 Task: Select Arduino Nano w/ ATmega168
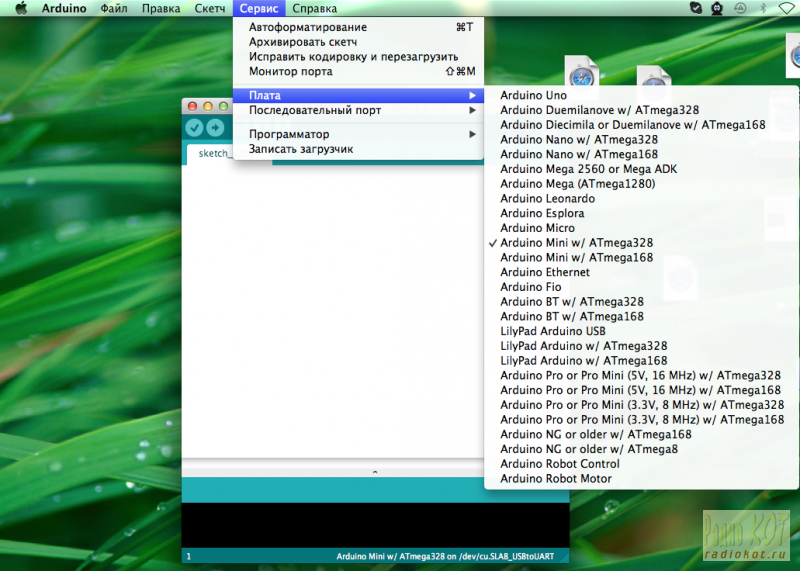(x=641, y=155)
